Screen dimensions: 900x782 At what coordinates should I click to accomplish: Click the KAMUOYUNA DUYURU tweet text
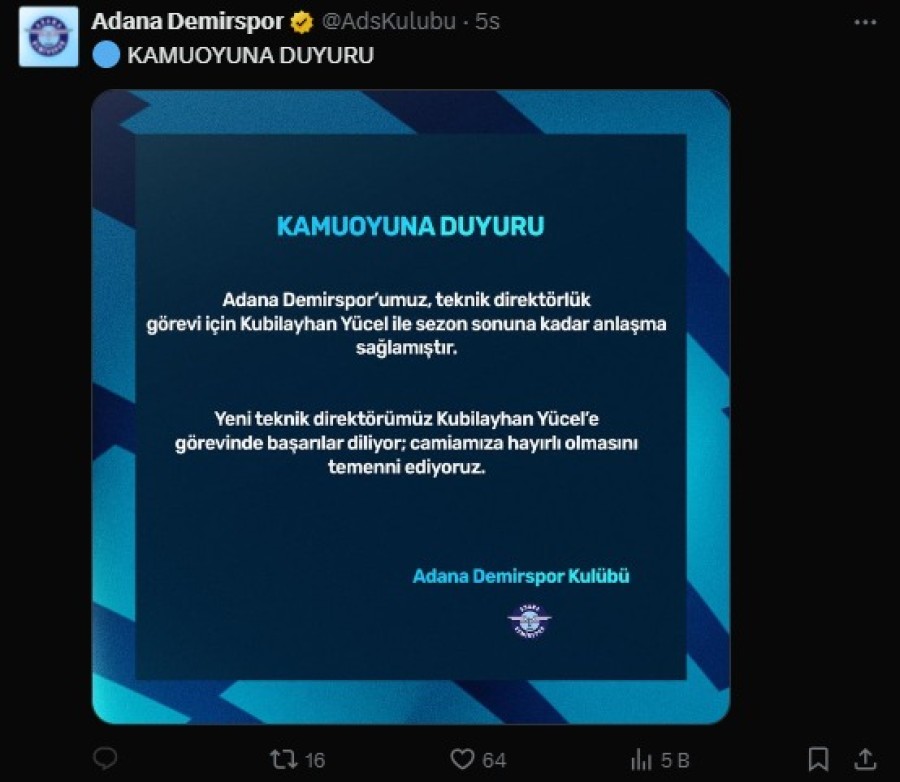[250, 55]
